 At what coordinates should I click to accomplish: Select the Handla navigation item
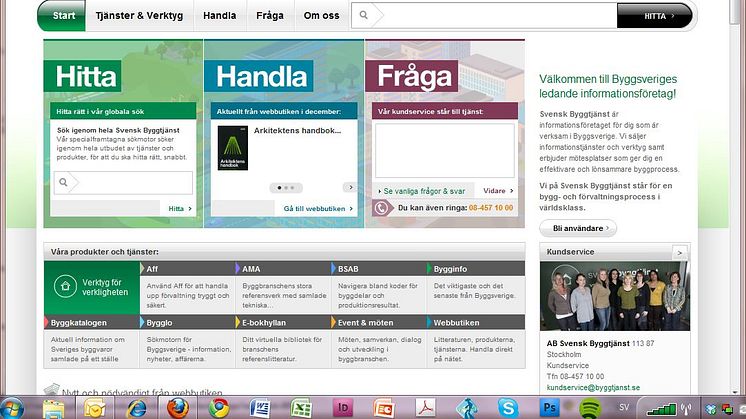pos(220,15)
